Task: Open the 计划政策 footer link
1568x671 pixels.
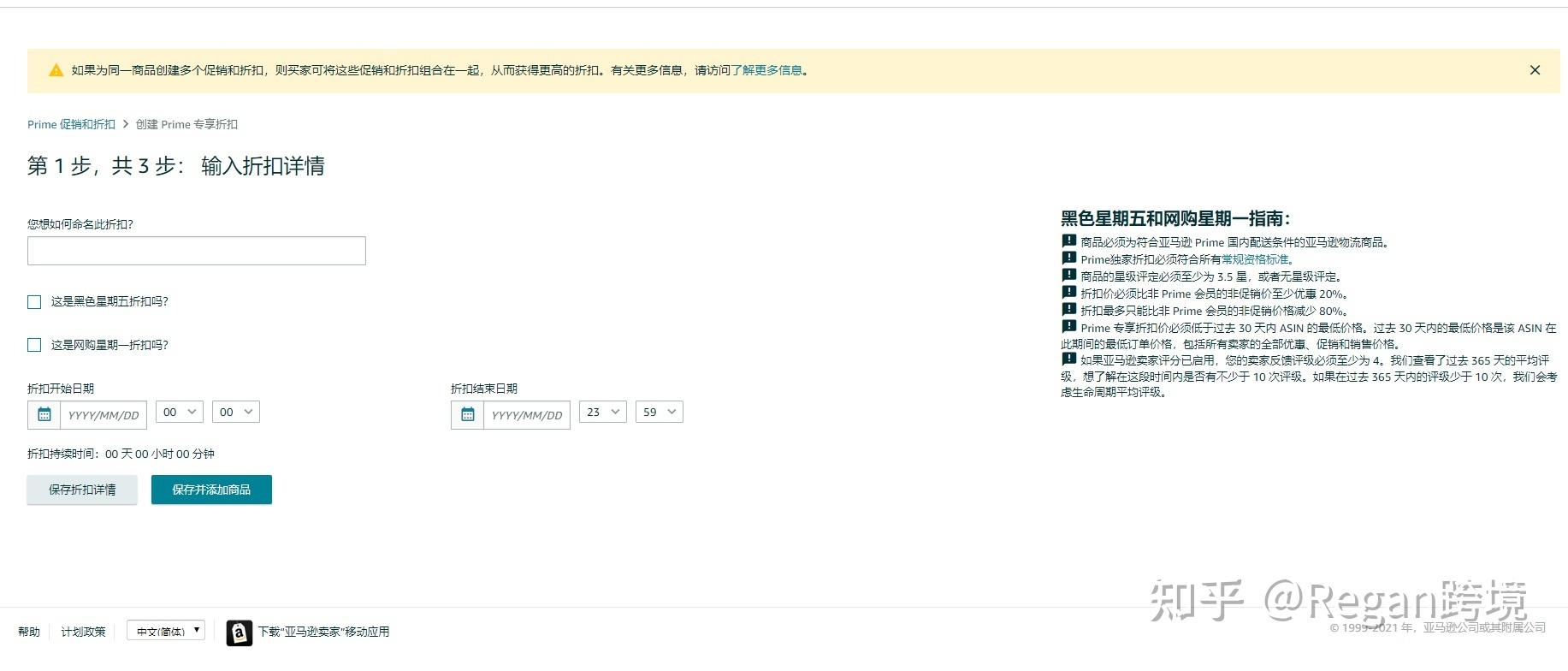Action: click(83, 632)
